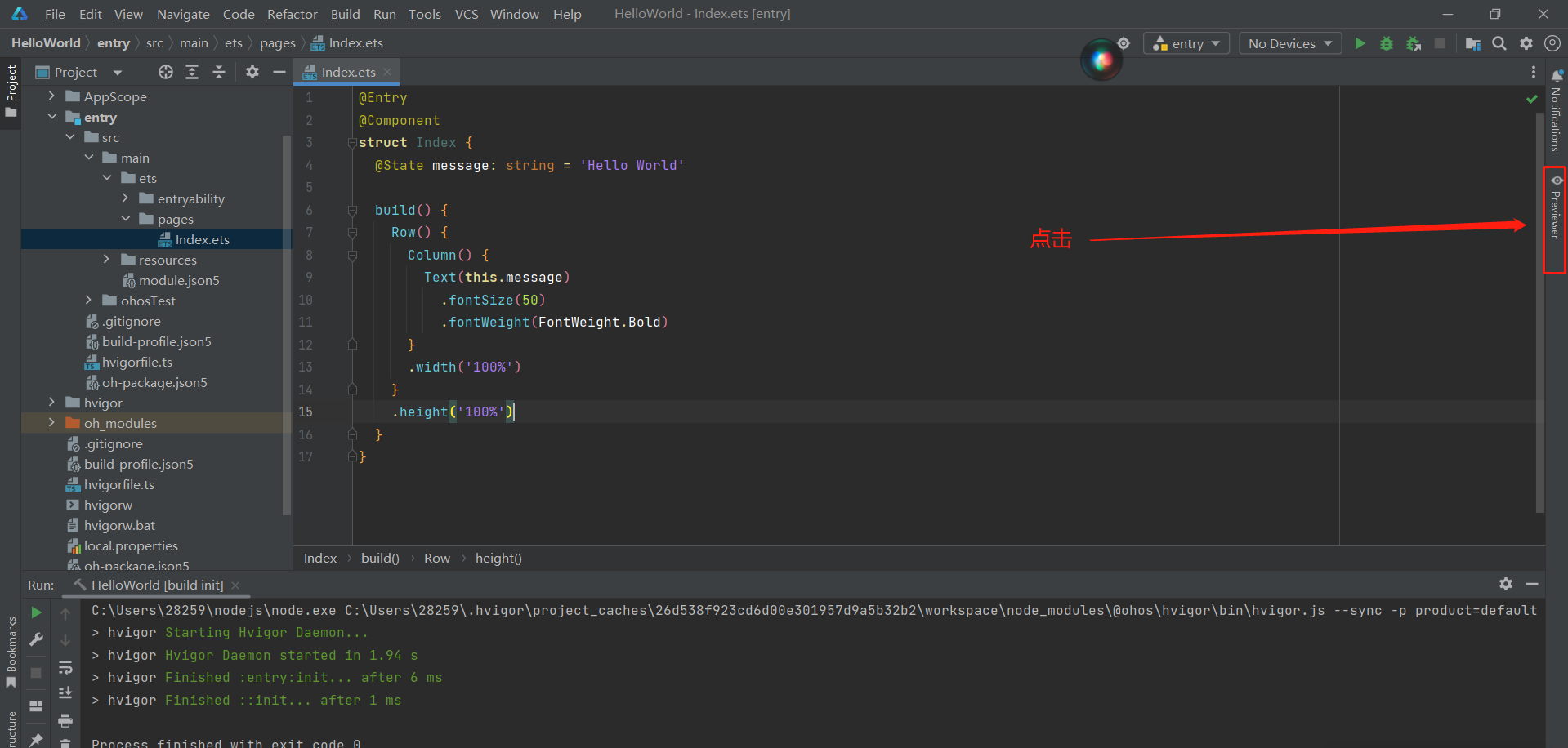Click HelloWorld breadcrumb in navigation bar

(x=46, y=43)
